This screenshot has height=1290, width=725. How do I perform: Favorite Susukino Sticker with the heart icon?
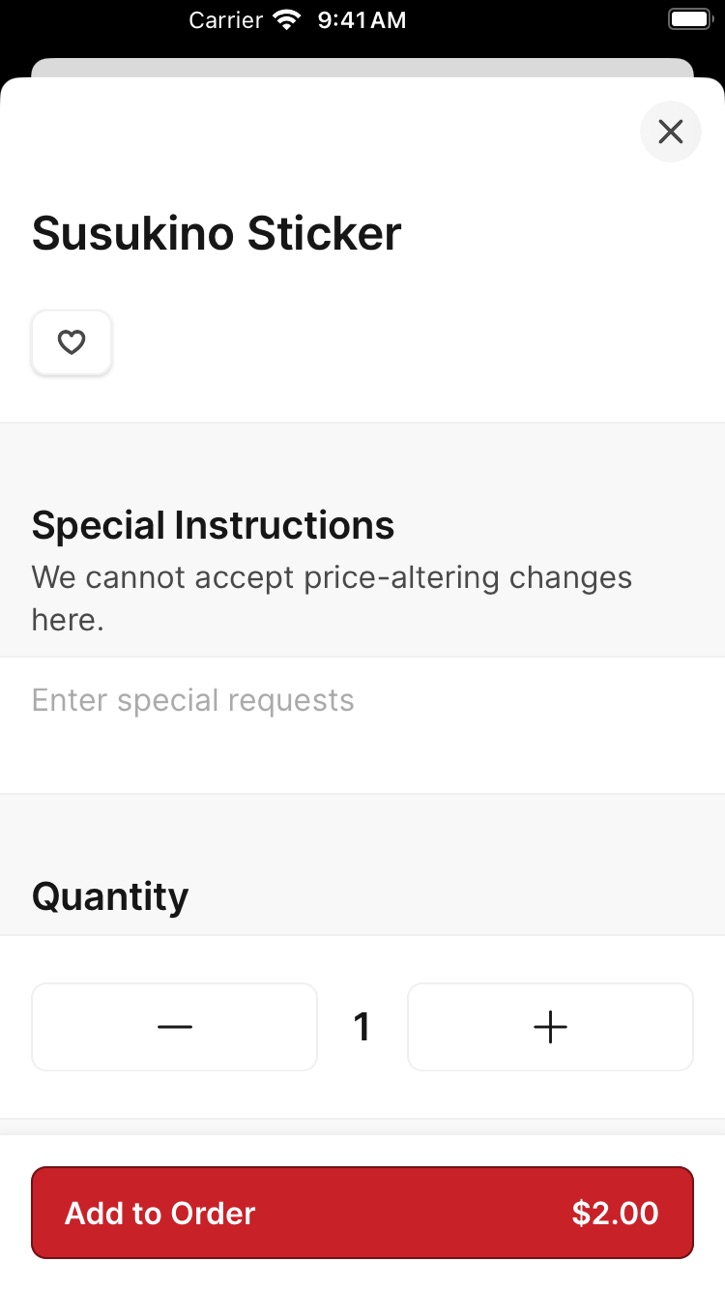point(71,343)
